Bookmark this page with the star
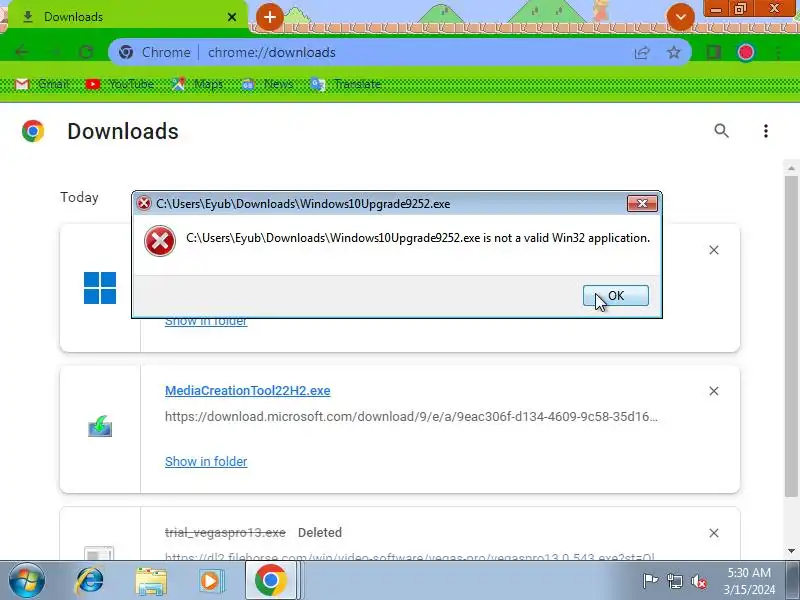This screenshot has height=600, width=800. [673, 52]
